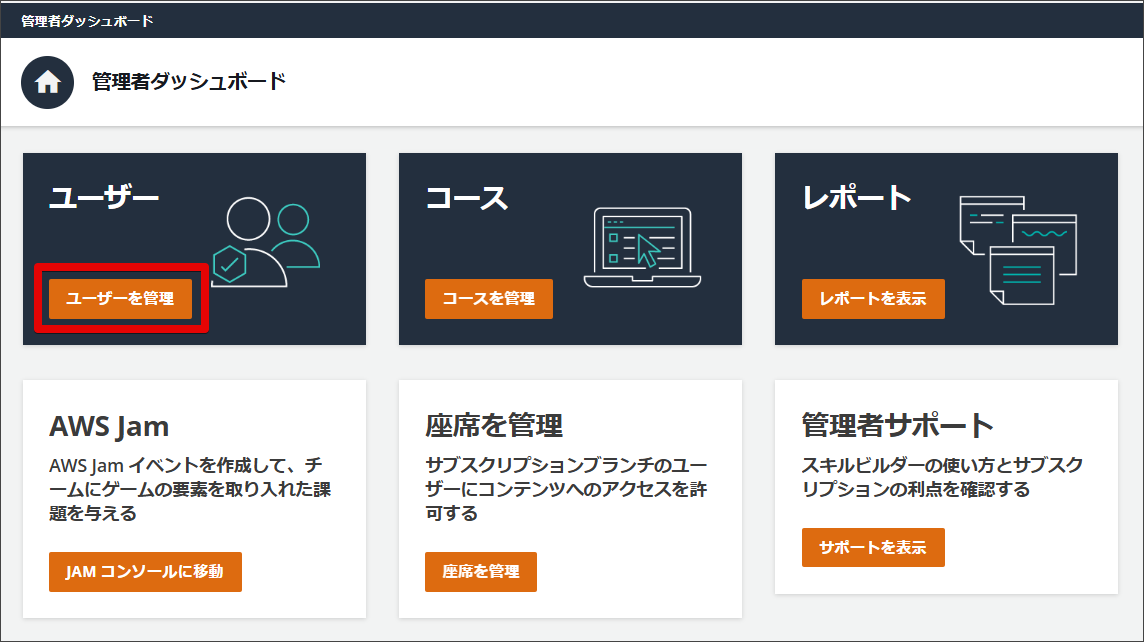Click the ユーザー card title
The image size is (1144, 642).
[104, 198]
